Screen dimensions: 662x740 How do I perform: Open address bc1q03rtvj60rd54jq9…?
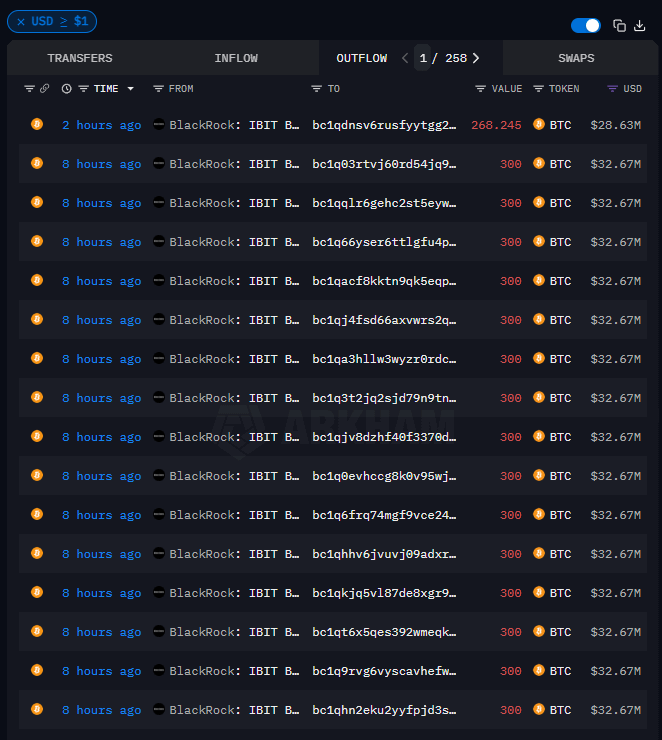[x=384, y=164]
